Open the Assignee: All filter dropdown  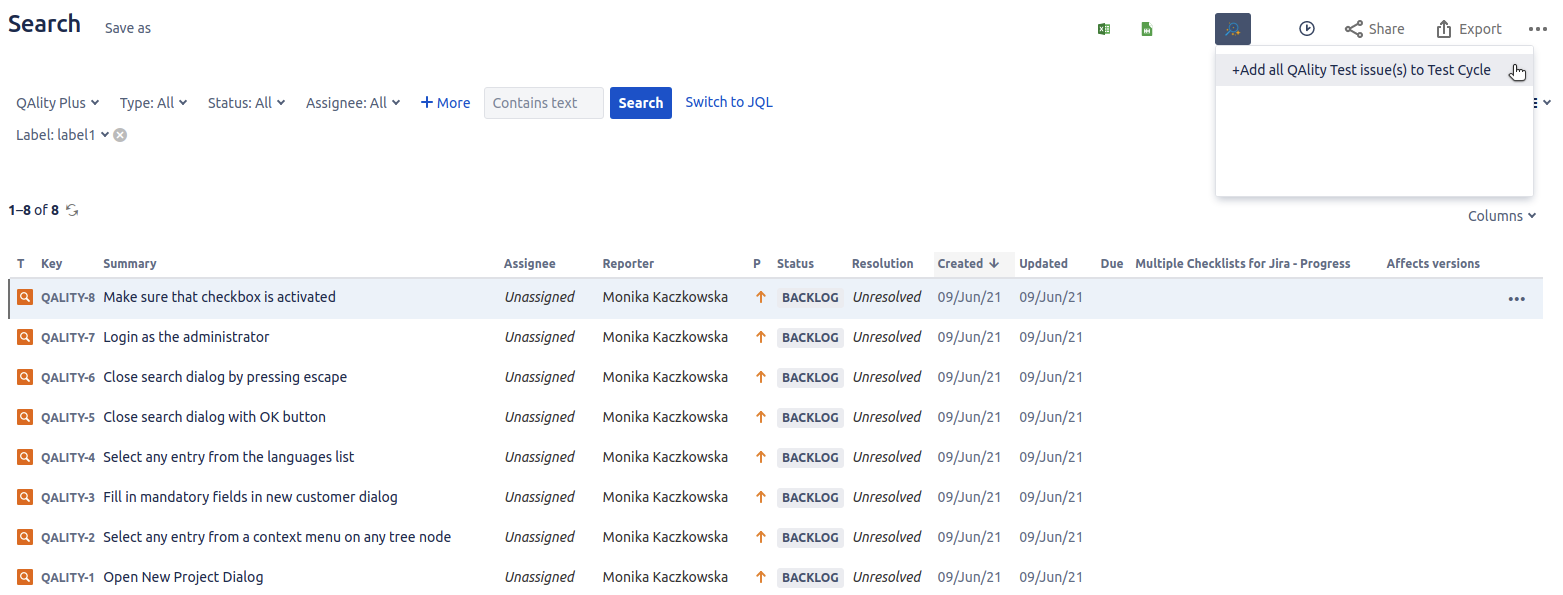tap(353, 102)
